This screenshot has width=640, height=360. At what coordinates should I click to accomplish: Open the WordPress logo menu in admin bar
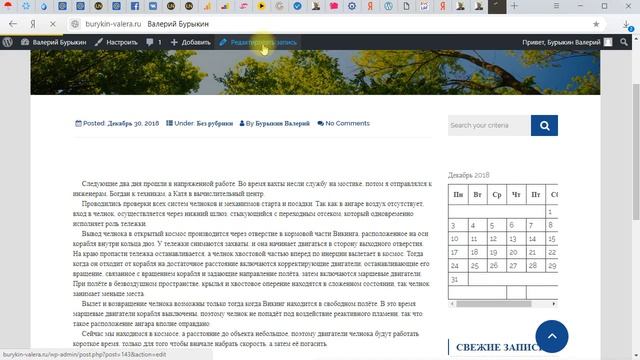[7, 42]
